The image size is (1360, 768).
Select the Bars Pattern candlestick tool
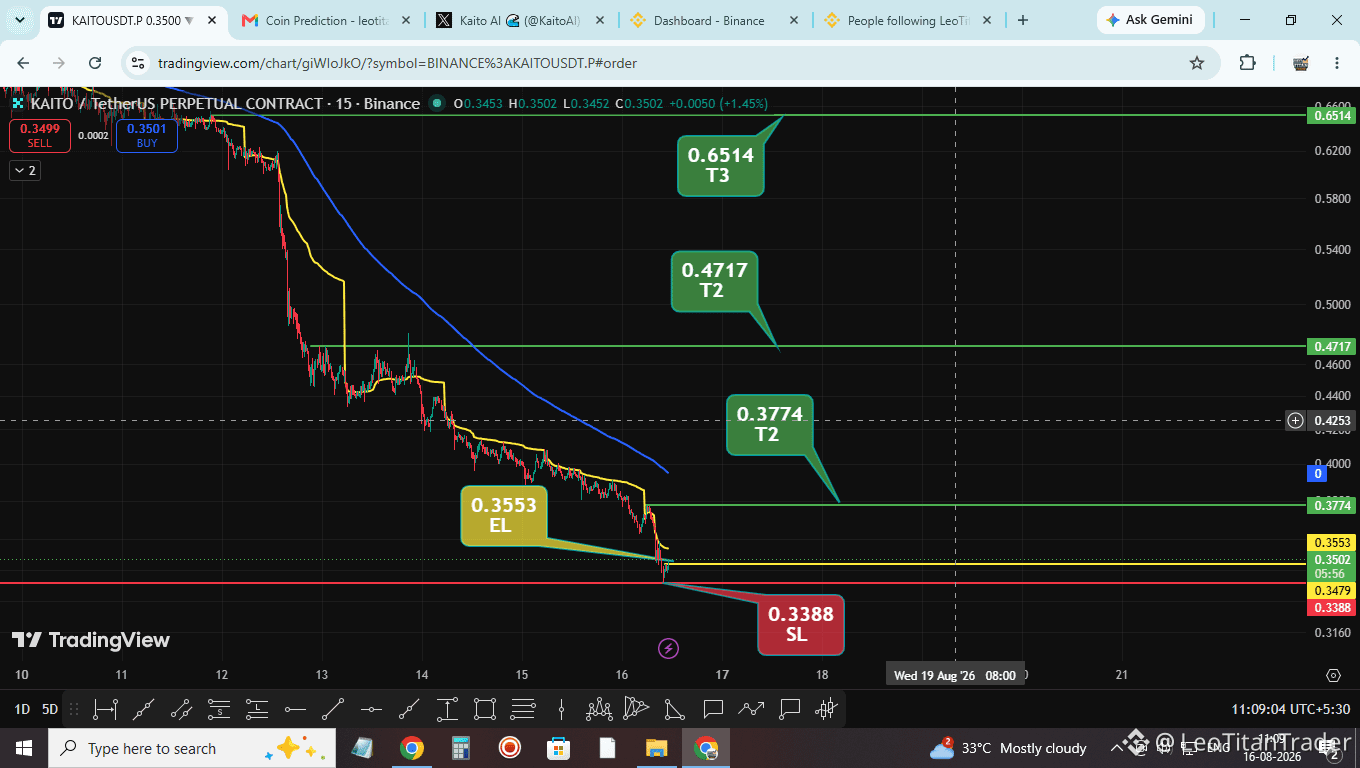tap(827, 710)
